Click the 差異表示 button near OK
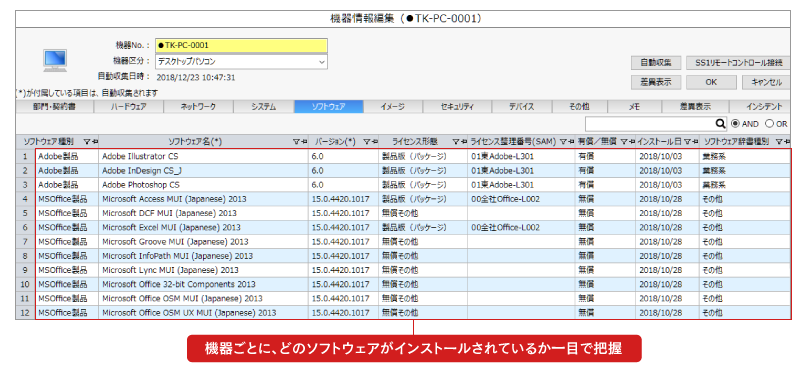Image resolution: width=810 pixels, height=377 pixels. (656, 82)
